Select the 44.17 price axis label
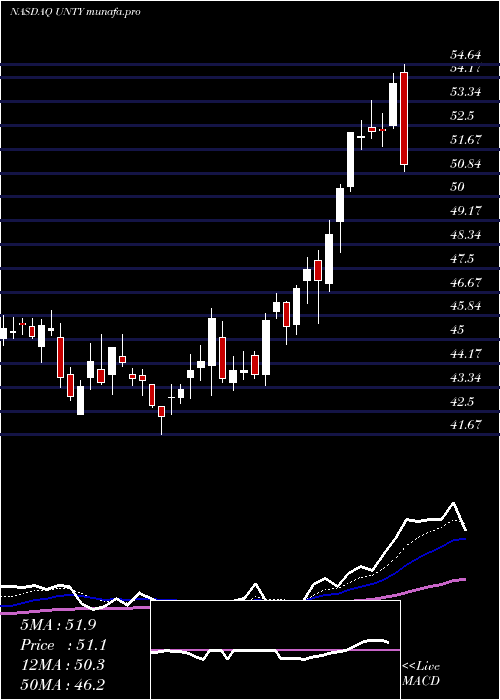Viewport: 500px width, 700px height. pos(466,354)
